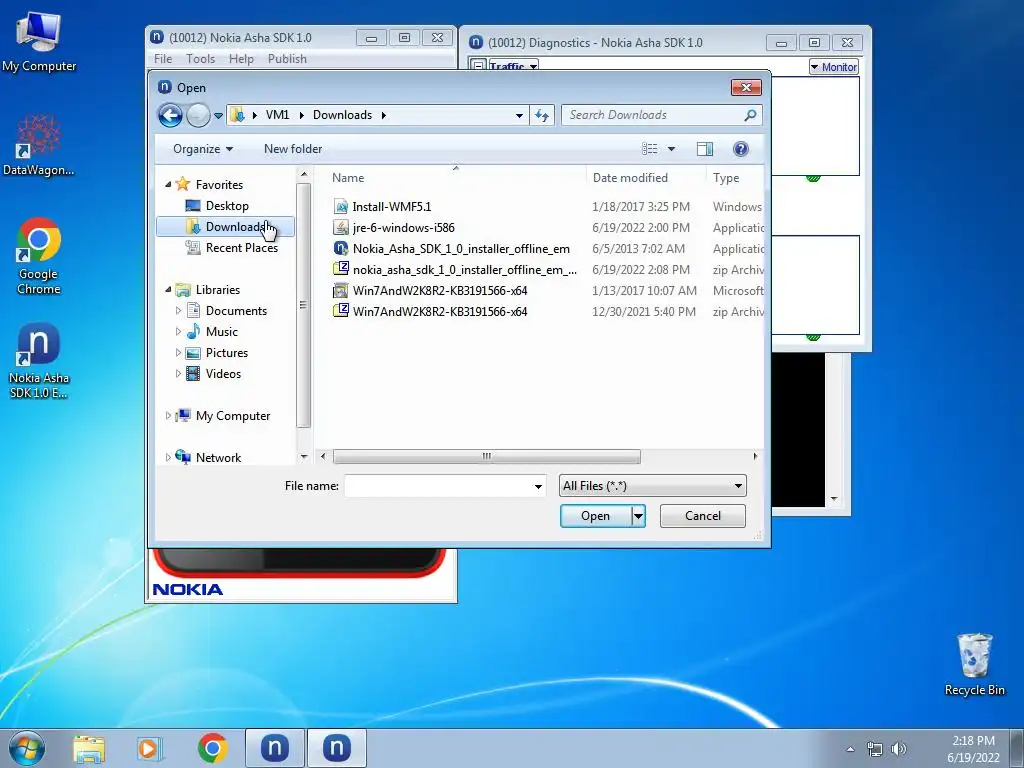Screen dimensions: 1024x768
Task: Select Win7AndW2K8R2 zip dated 12/30/2021
Action: click(x=440, y=312)
